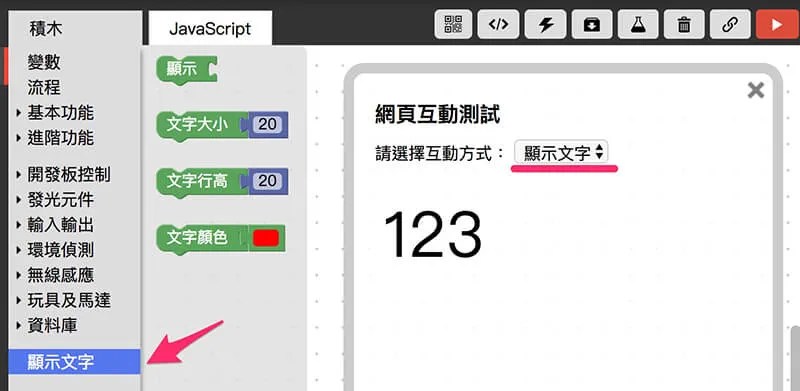Click the 20 value in 文字行高 block
Screen dimensions: 800x391
click(267, 181)
